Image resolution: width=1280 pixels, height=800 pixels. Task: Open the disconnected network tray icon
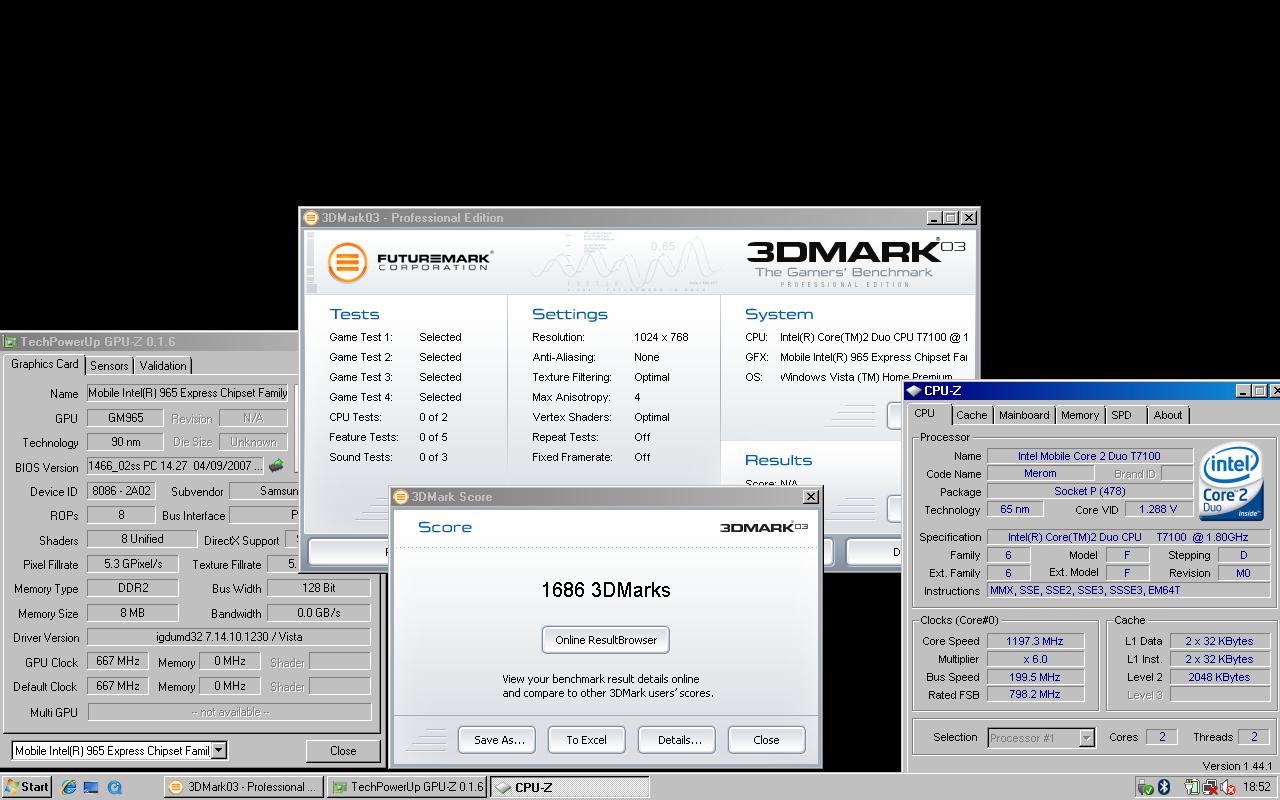pos(1210,787)
